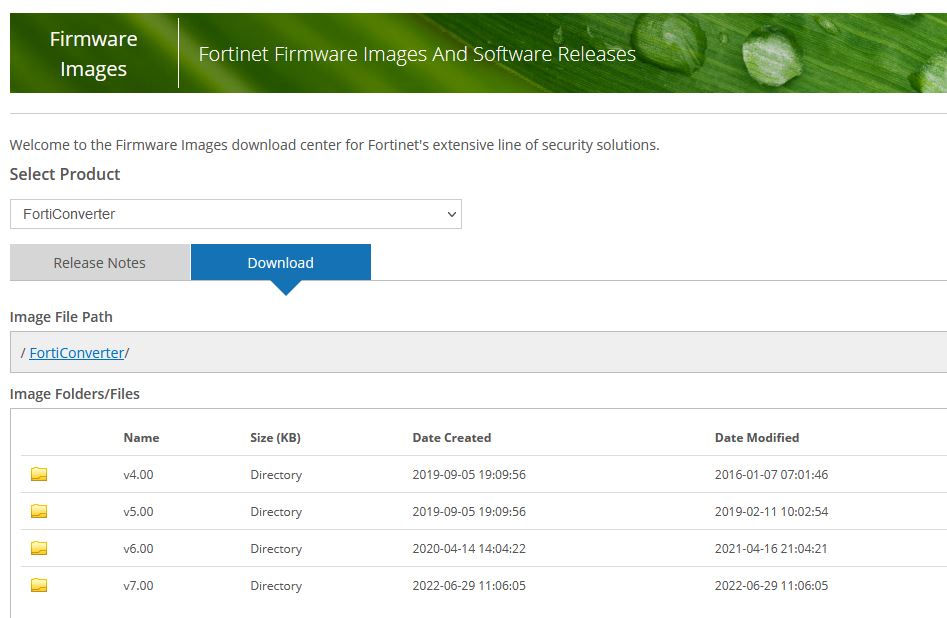Open the product selector showing FortiConverter
The height and width of the screenshot is (618, 947).
tap(235, 213)
